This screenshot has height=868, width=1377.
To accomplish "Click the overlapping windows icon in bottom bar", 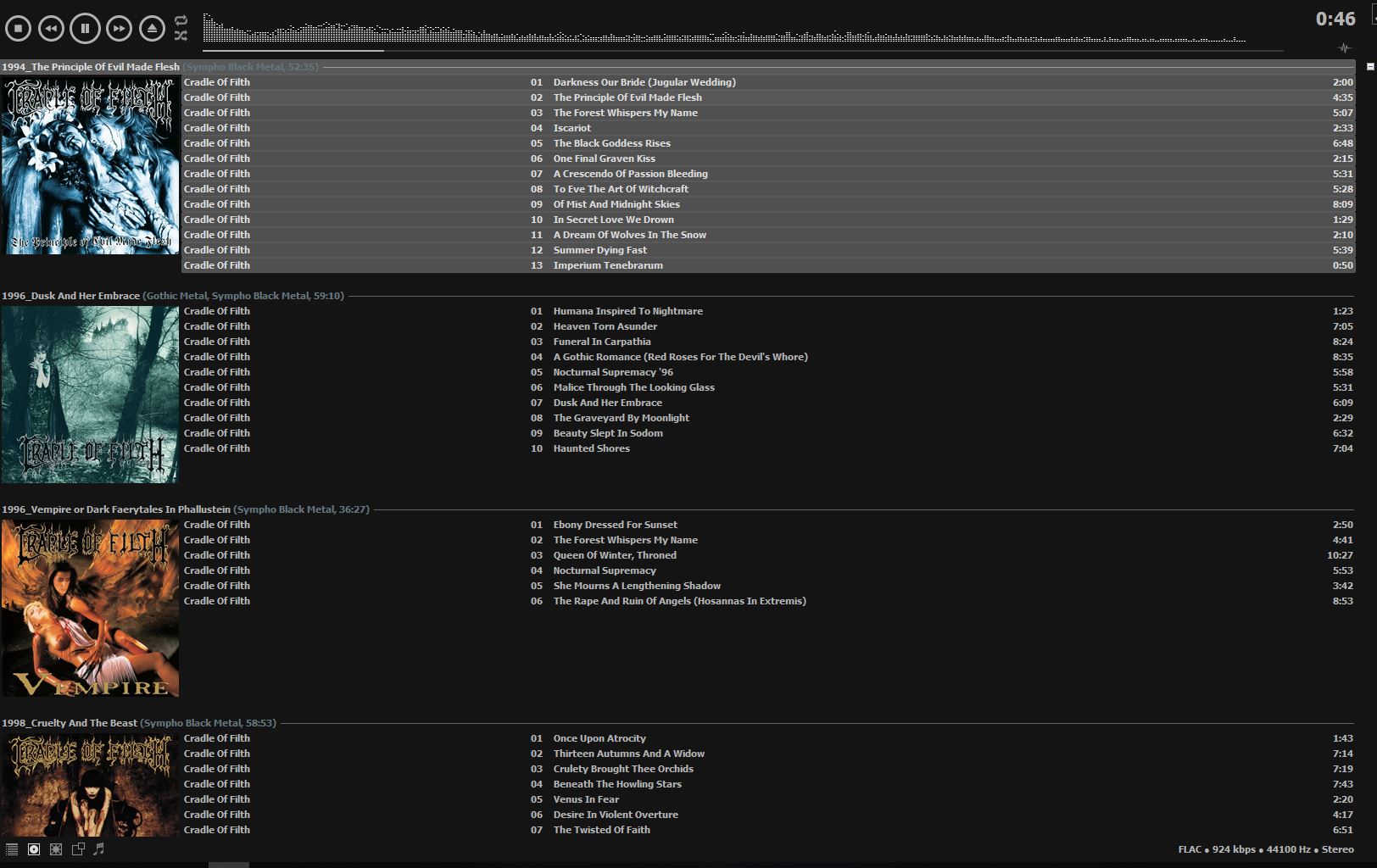I will (x=78, y=849).
